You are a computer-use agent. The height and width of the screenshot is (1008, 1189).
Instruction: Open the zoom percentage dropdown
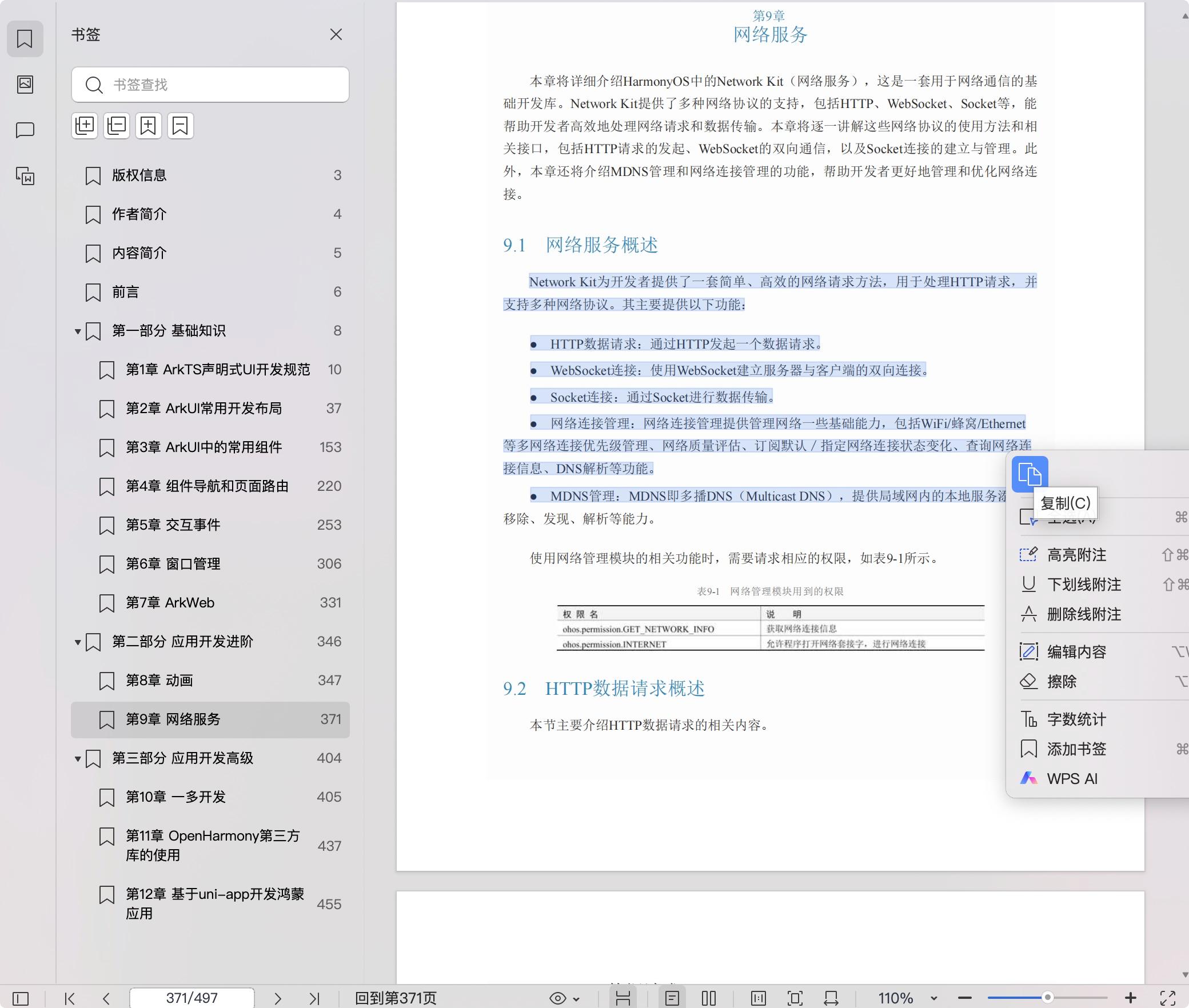(933, 998)
